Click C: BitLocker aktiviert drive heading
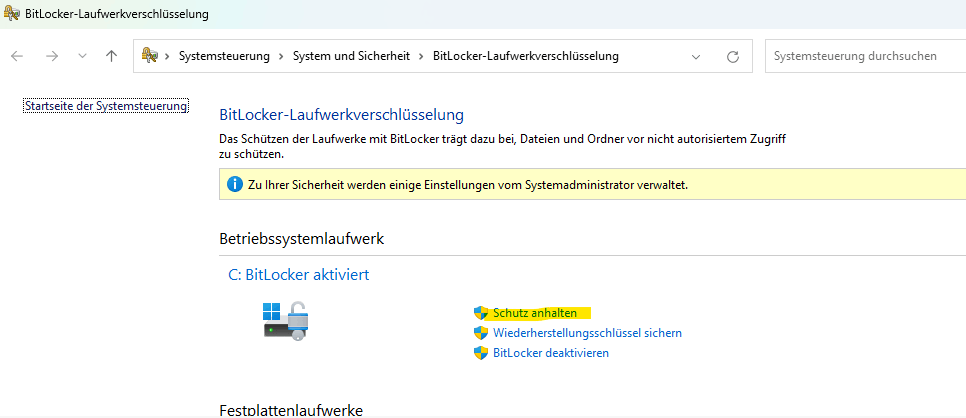966x418 pixels. tap(299, 274)
